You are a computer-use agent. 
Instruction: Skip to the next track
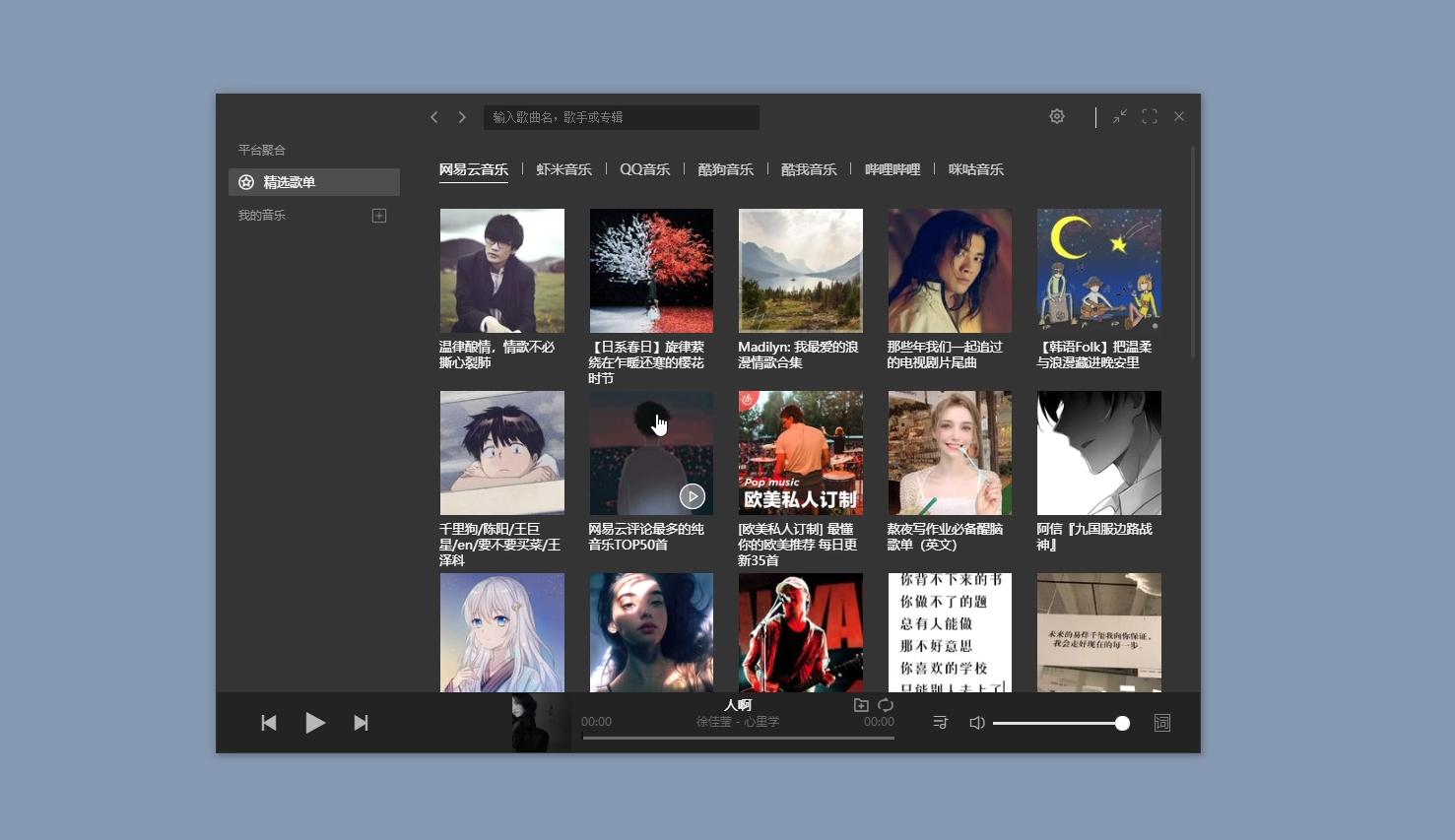click(361, 723)
